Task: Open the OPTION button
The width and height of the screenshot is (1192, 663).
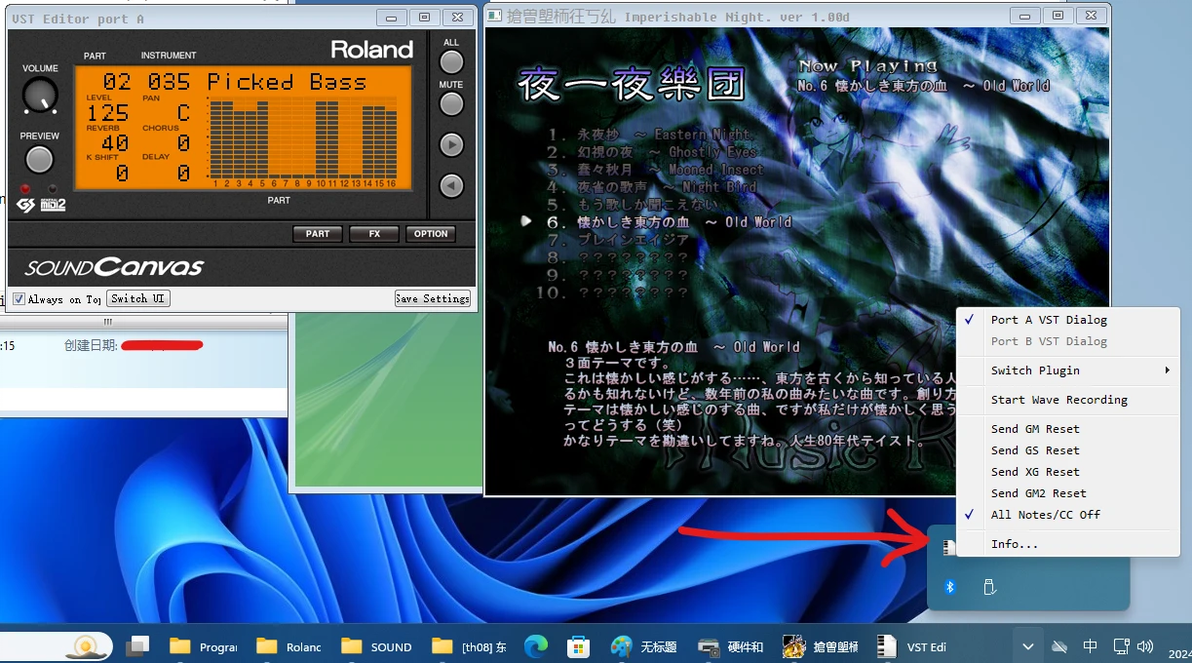Action: 431,234
